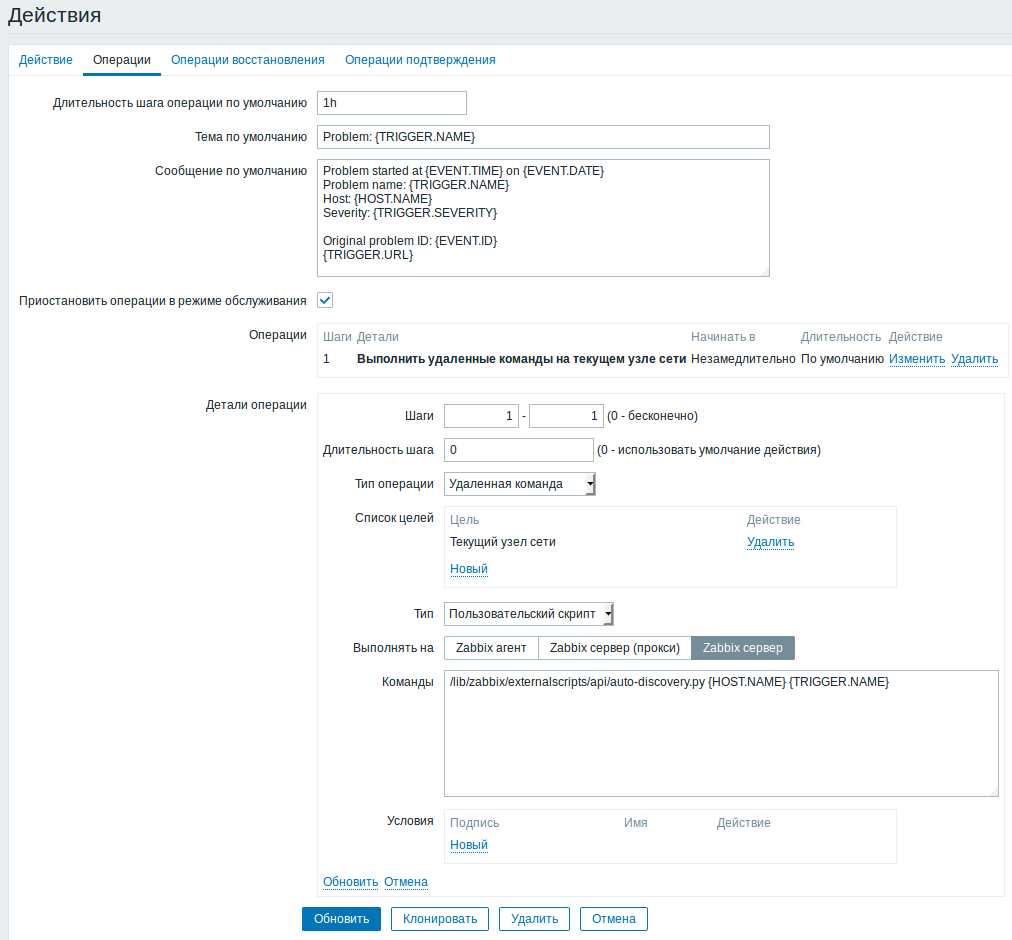Expand the 'Тип' script type dropdown
The width and height of the screenshot is (1012, 940).
coord(529,613)
